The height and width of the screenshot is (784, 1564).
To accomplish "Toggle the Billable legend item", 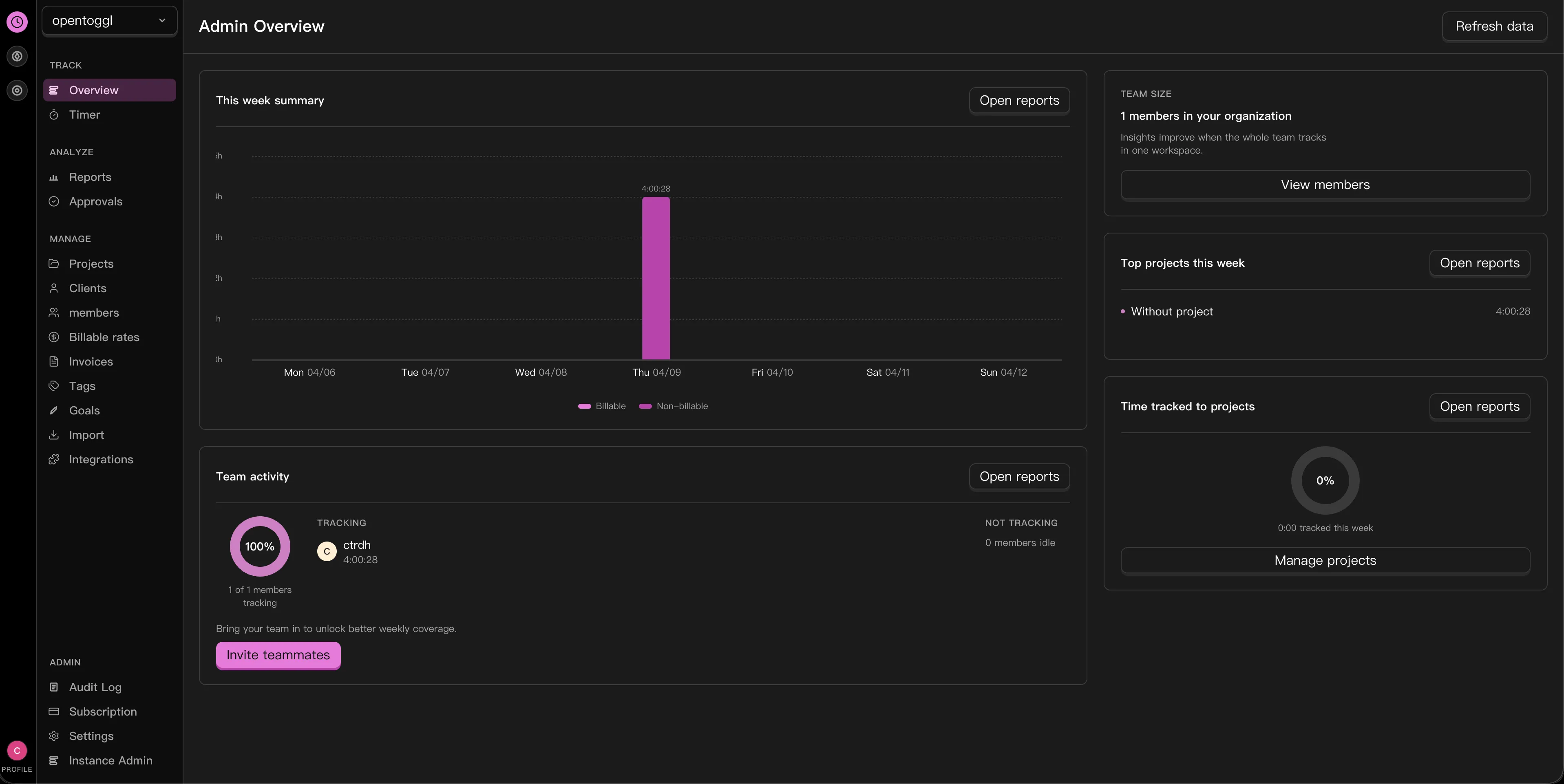I will click(602, 406).
